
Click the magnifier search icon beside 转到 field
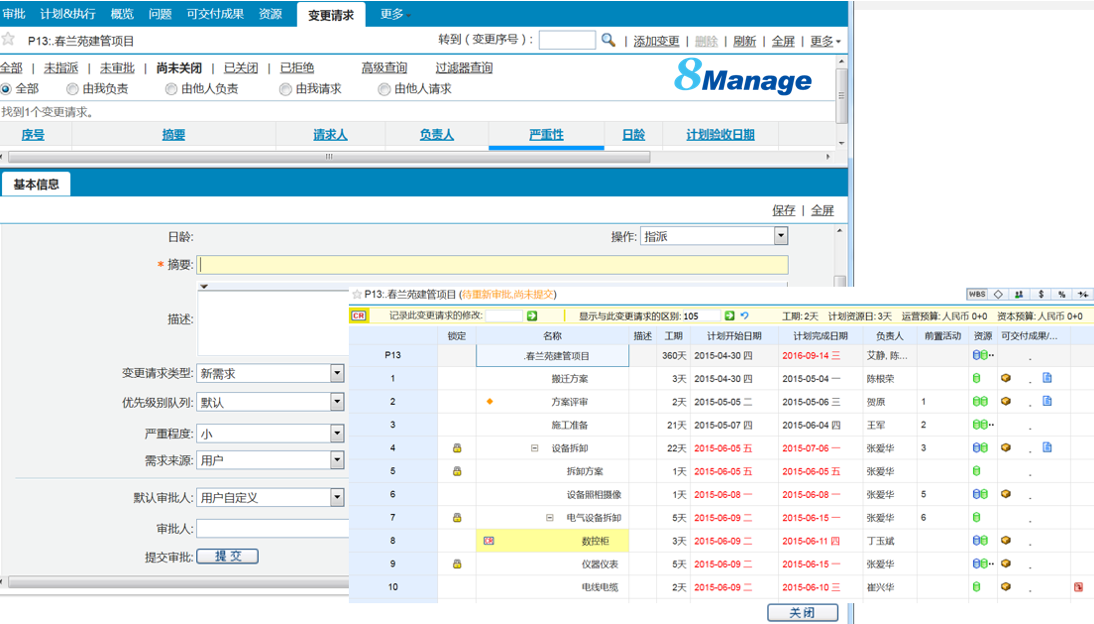[608, 40]
